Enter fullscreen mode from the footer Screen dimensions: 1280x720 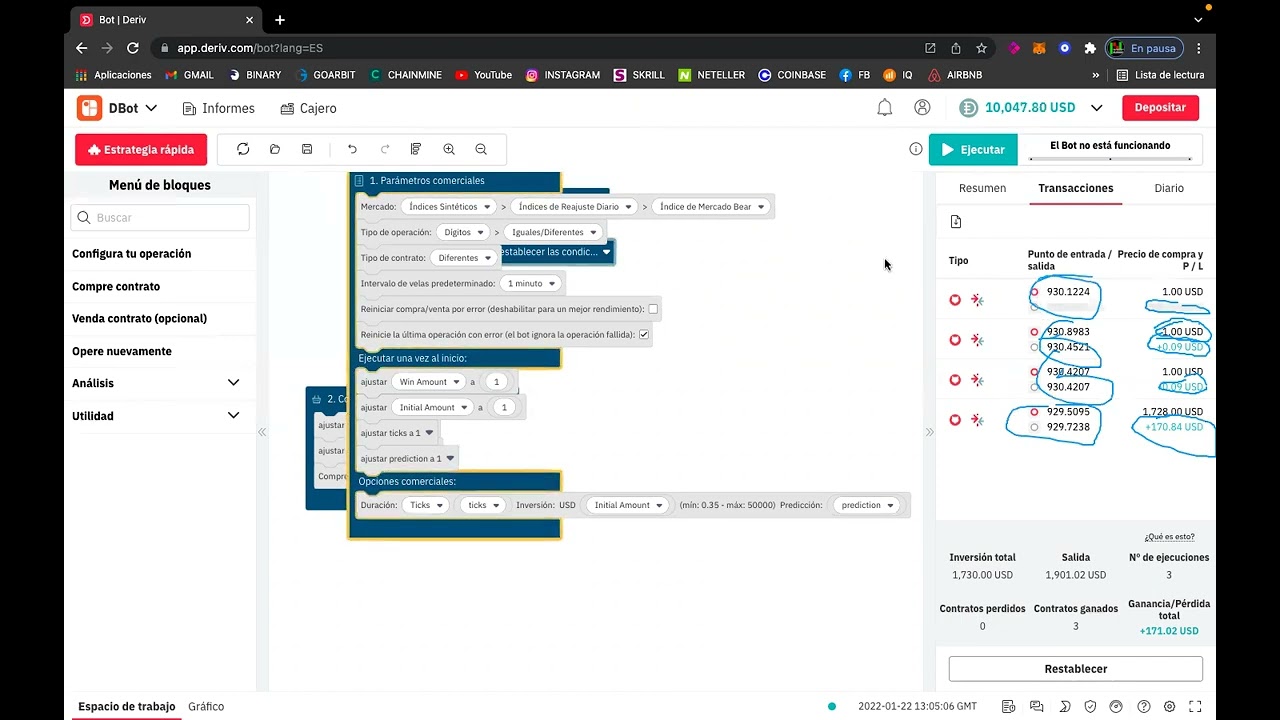tap(1196, 707)
